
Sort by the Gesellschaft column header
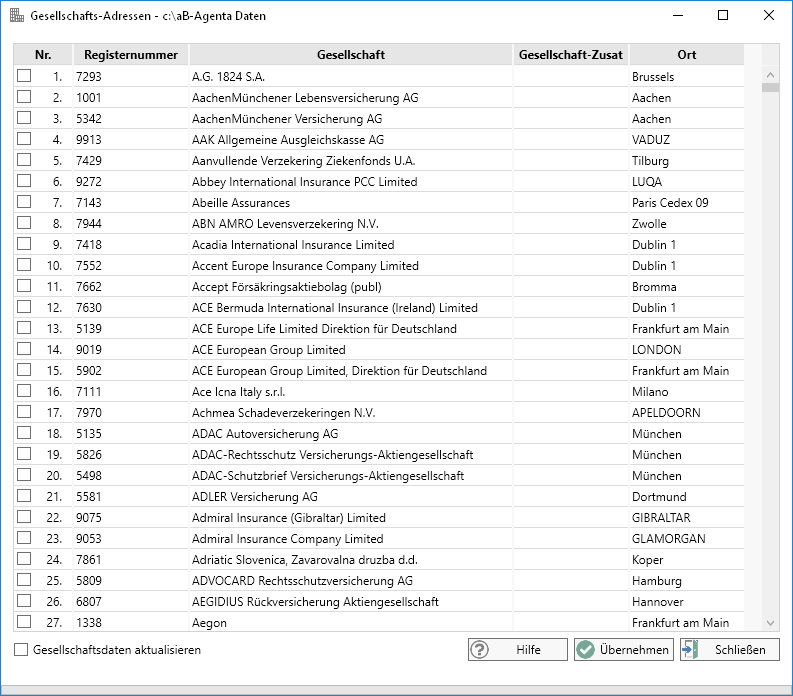tap(350, 55)
